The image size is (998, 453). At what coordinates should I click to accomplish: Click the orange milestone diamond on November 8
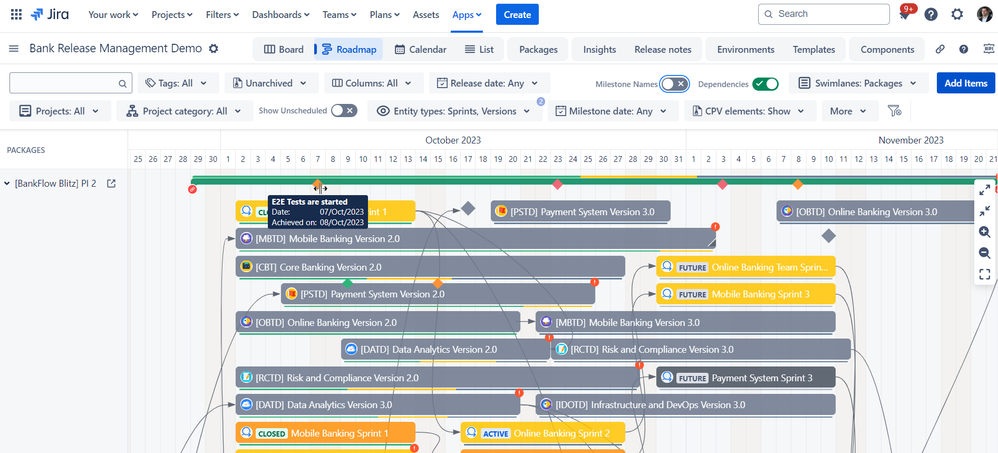coord(798,184)
